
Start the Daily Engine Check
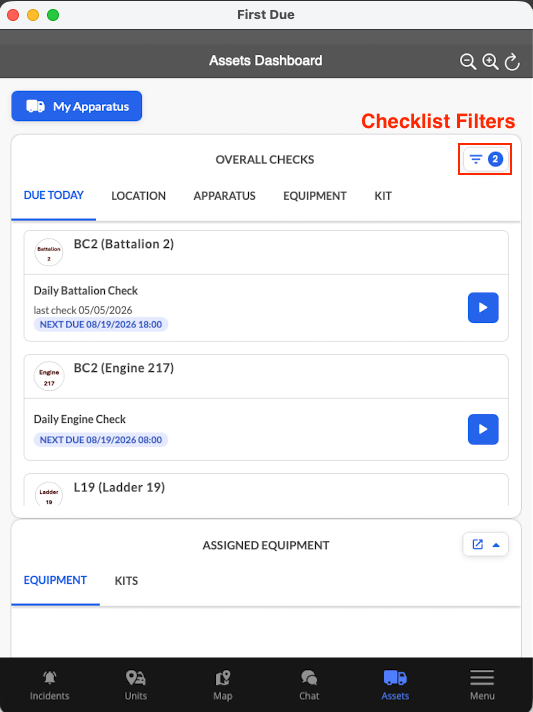click(483, 429)
